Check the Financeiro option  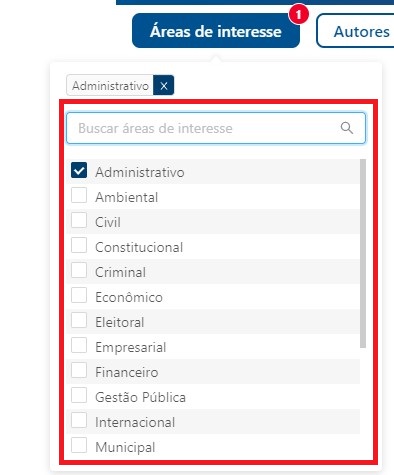click(x=79, y=370)
